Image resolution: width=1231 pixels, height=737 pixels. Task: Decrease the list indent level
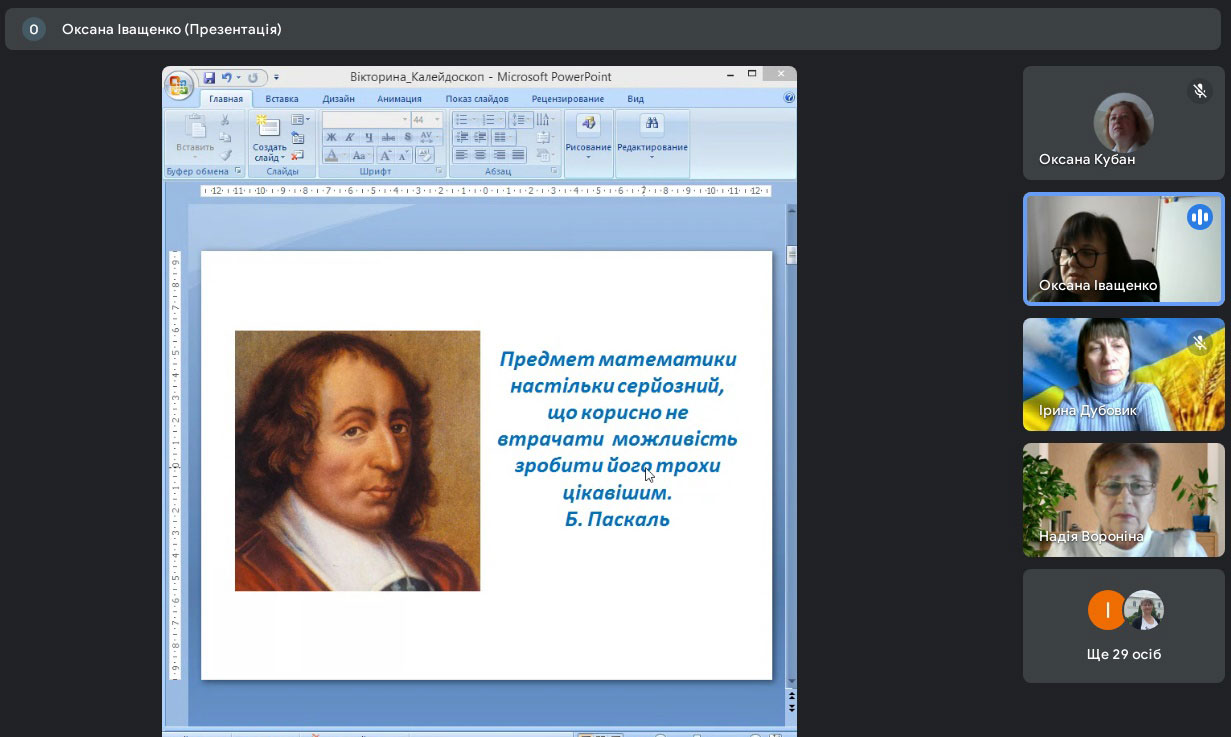(x=461, y=137)
